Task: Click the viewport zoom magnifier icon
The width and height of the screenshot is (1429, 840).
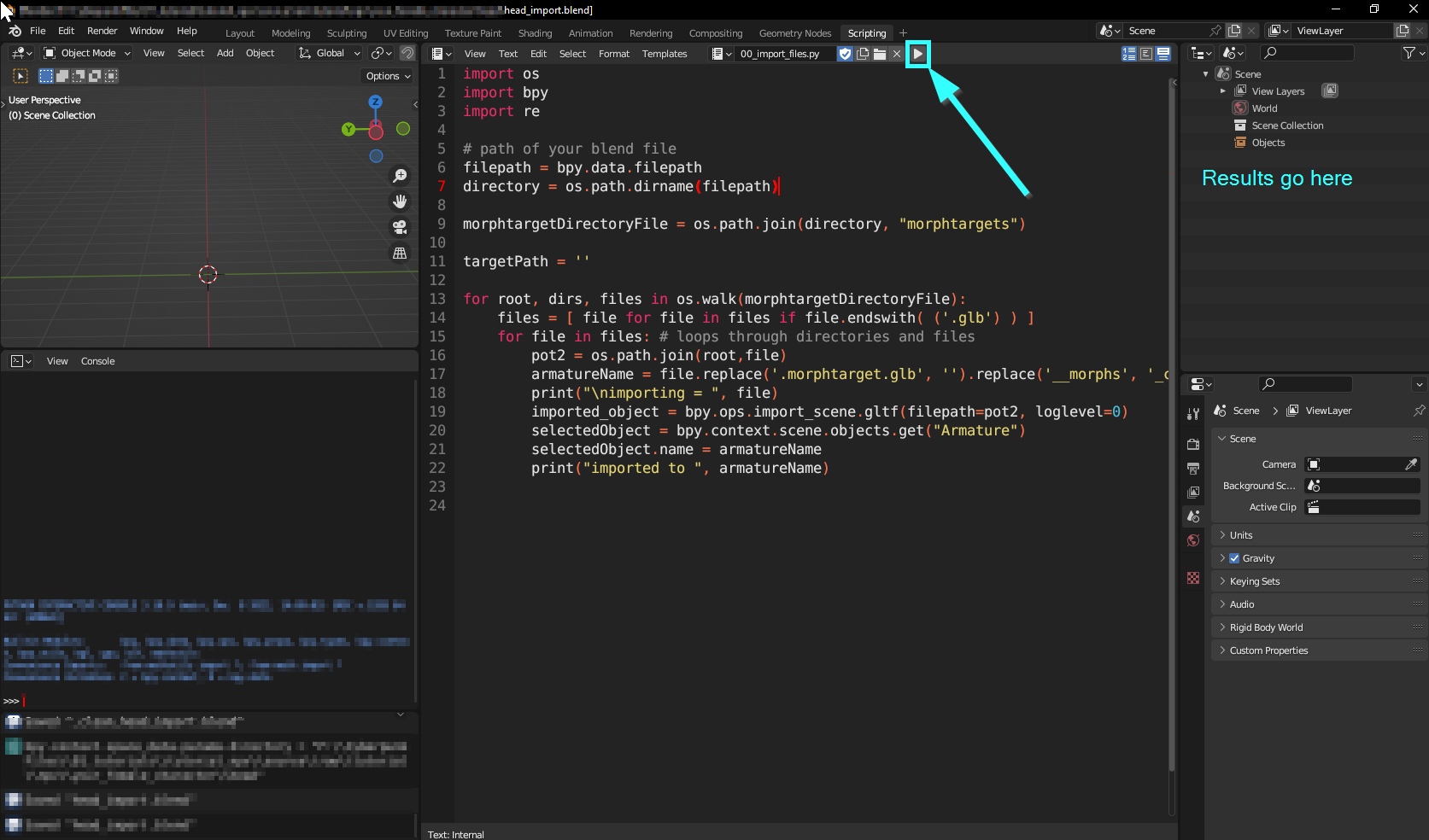Action: coord(399,176)
